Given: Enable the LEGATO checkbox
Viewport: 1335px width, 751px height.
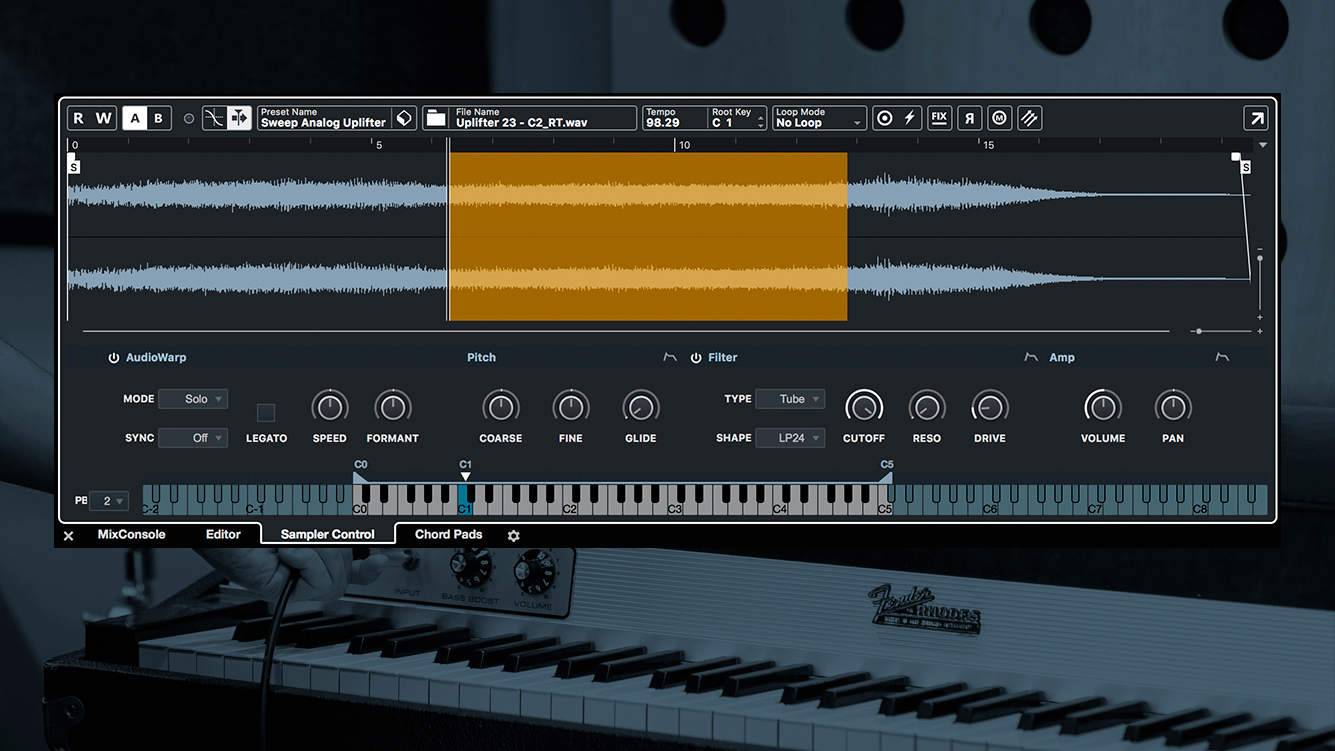Looking at the screenshot, I should (266, 412).
